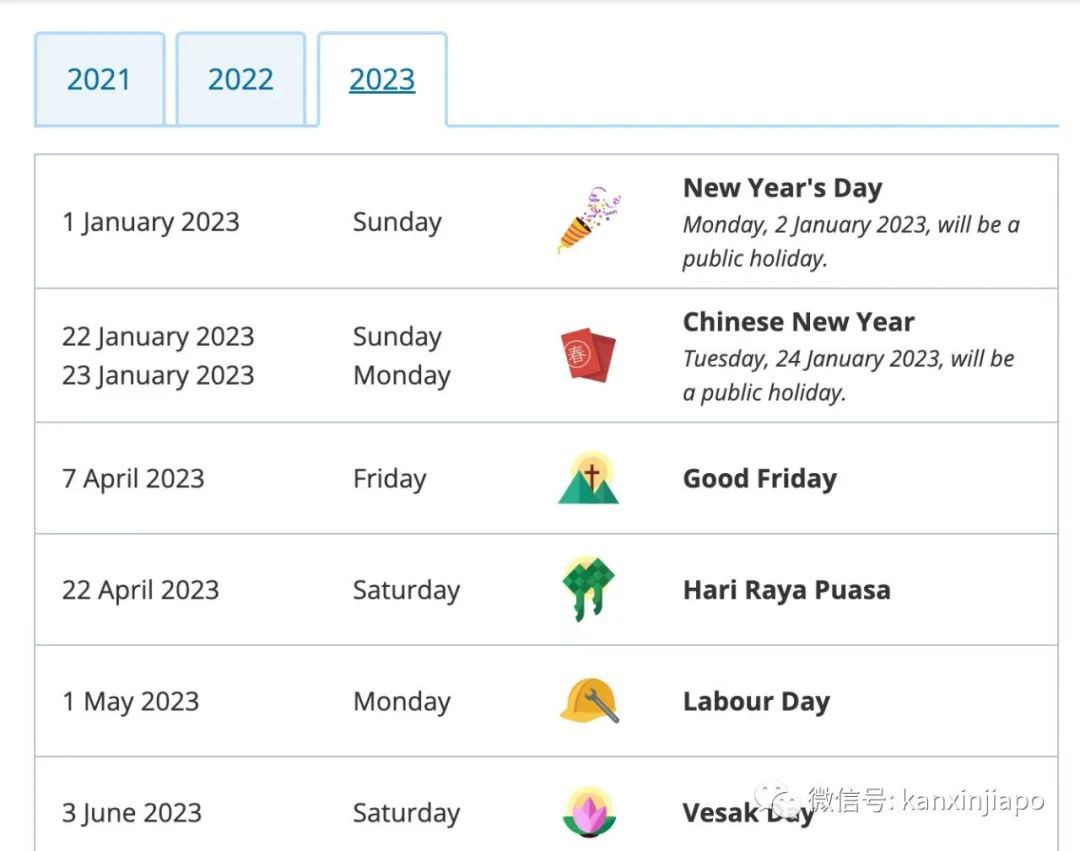Select the date 22 April 2023

[x=140, y=590]
